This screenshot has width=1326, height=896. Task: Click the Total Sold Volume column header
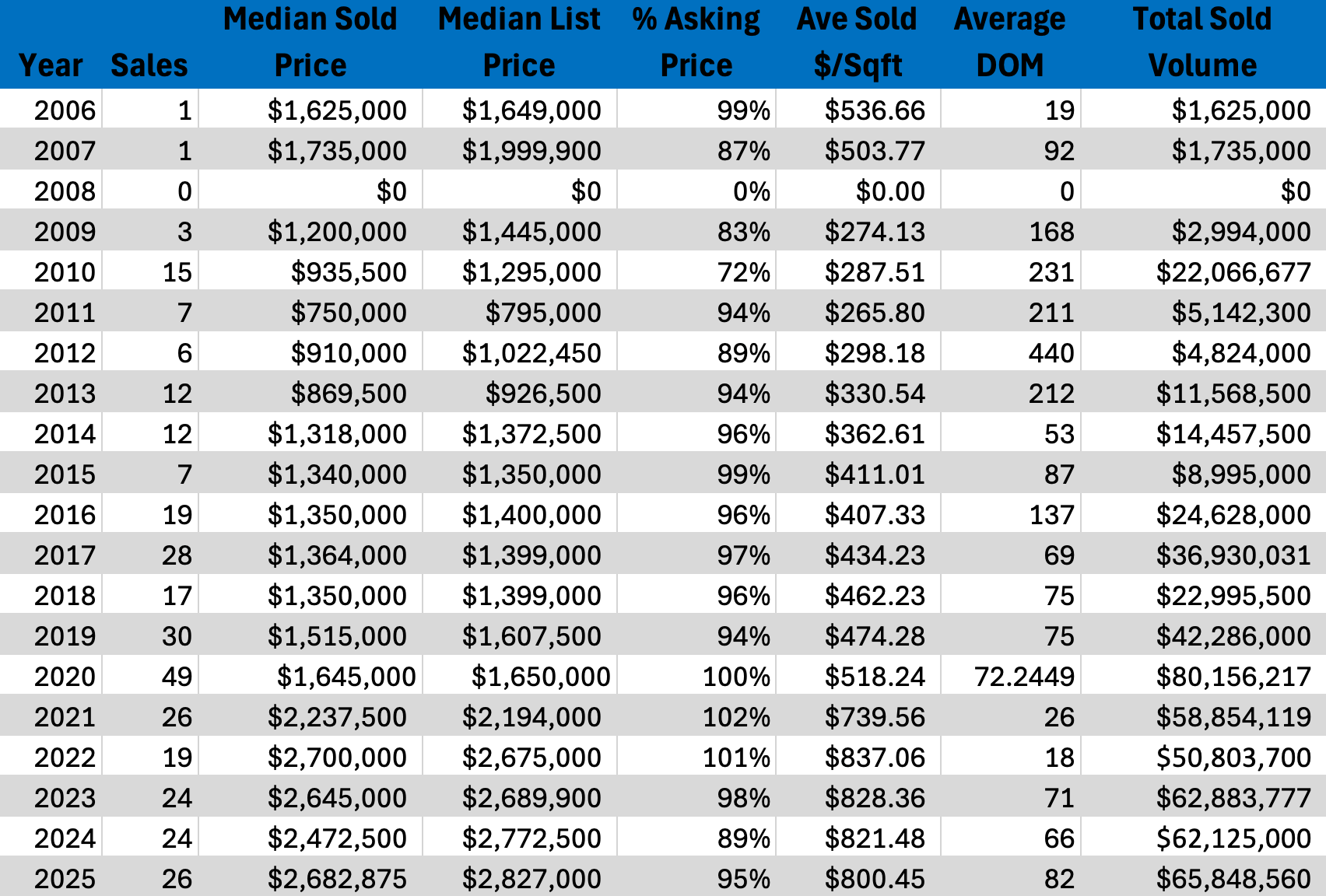pos(1202,43)
